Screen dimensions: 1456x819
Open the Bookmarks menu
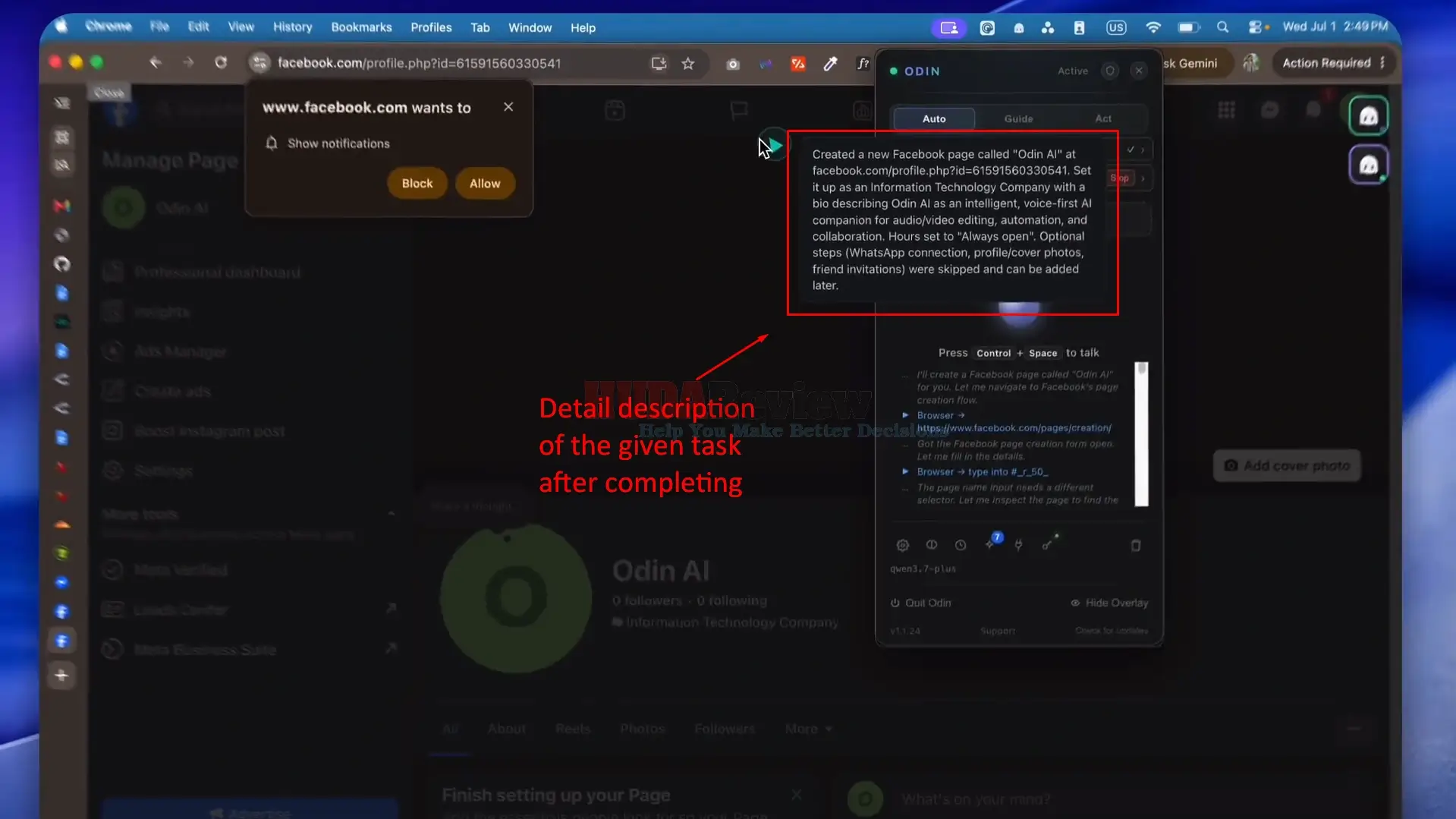pos(361,27)
